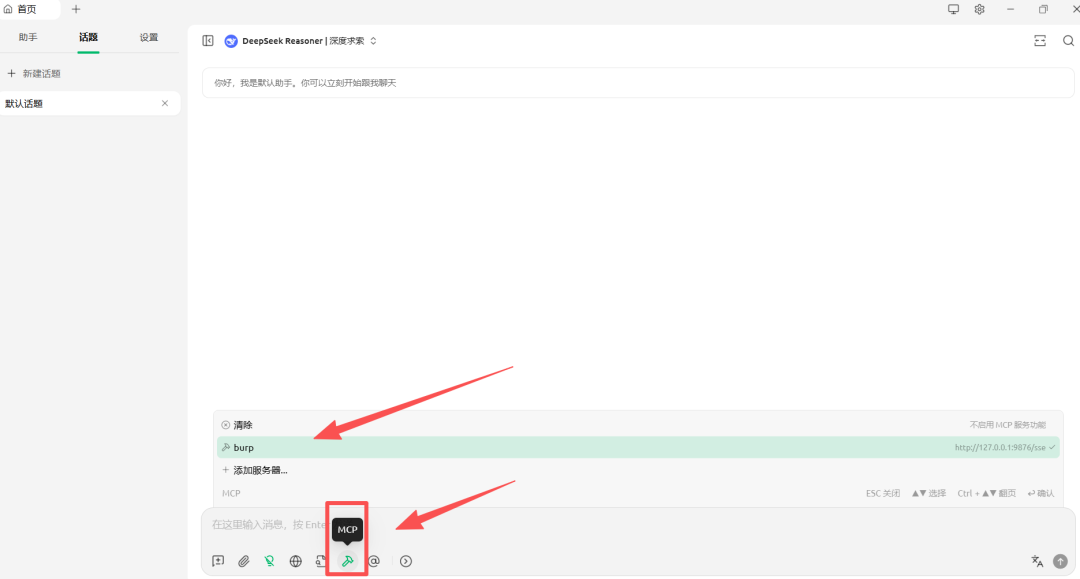Open settings gear in title bar
The height and width of the screenshot is (579, 1080).
click(980, 9)
